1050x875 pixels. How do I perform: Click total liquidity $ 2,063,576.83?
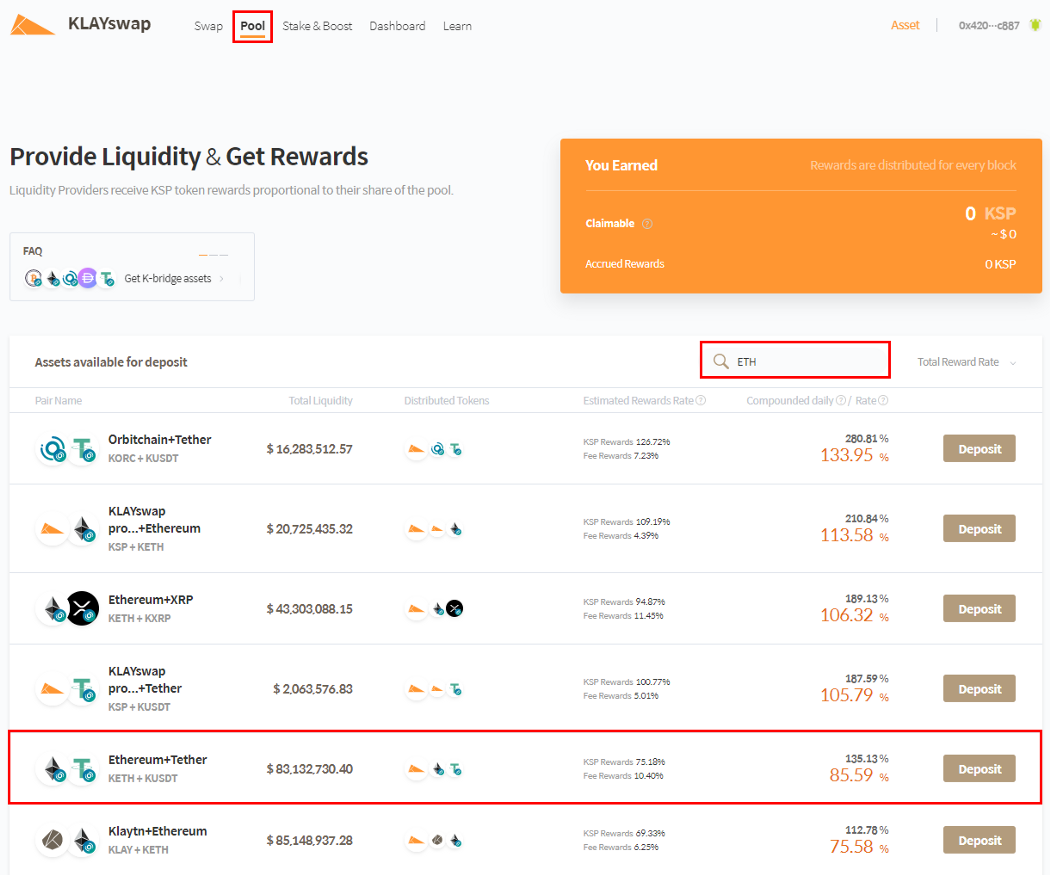pos(313,689)
